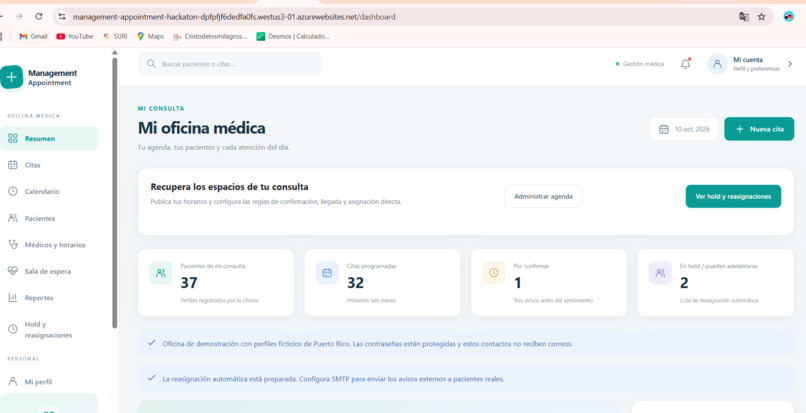Open the Pacientes sidebar section
806x413 pixels.
pyautogui.click(x=48, y=218)
